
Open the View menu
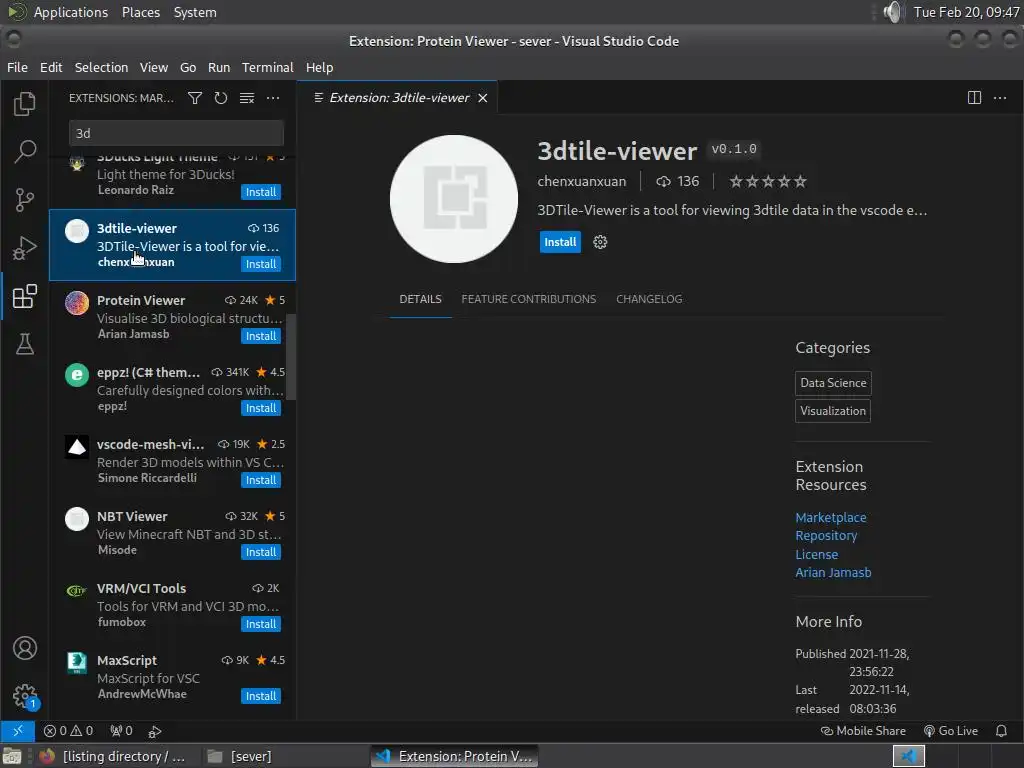click(x=153, y=67)
